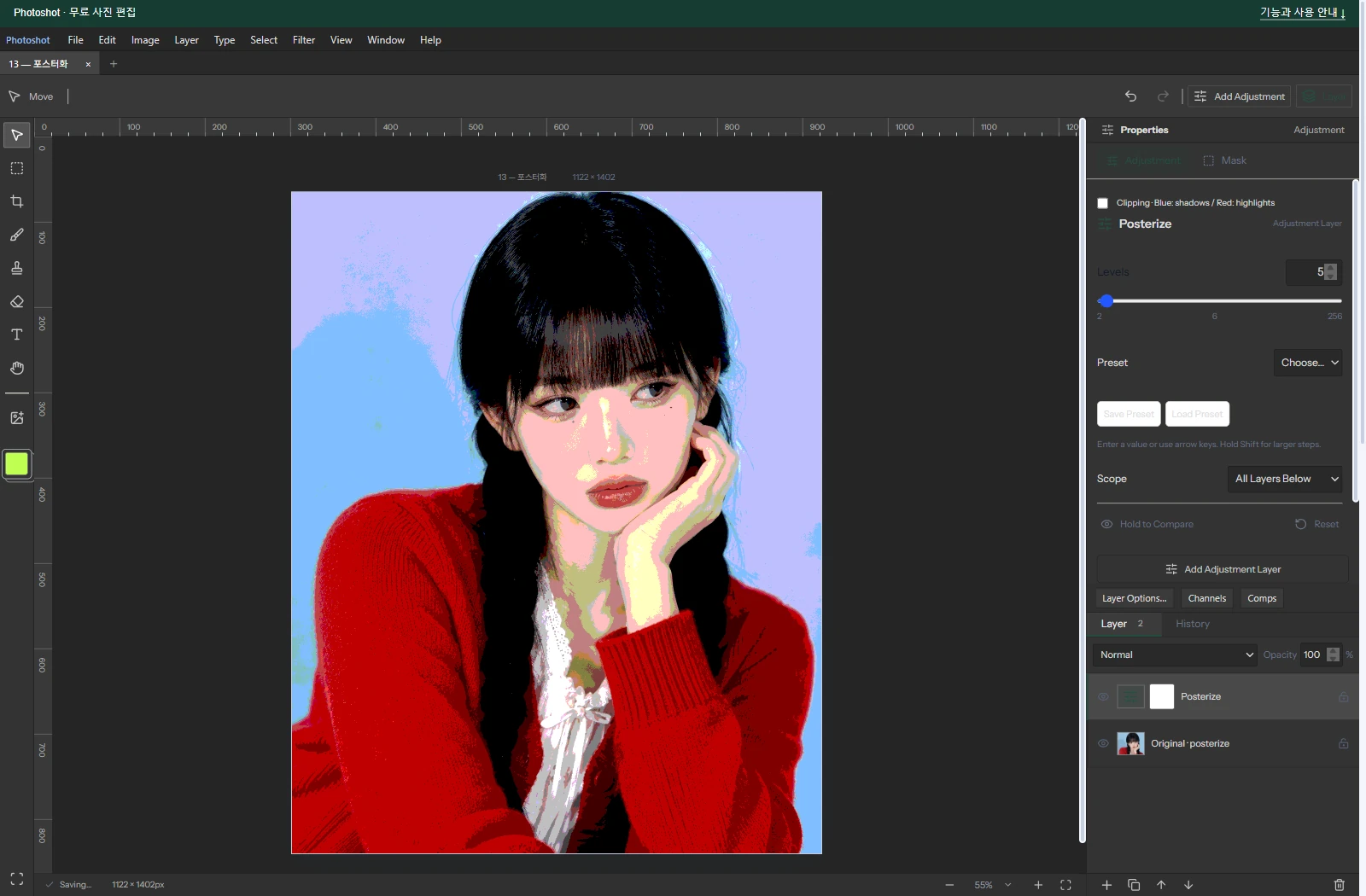The image size is (1366, 896).
Task: Move layer up with the arrow icon
Action: 1161,885
